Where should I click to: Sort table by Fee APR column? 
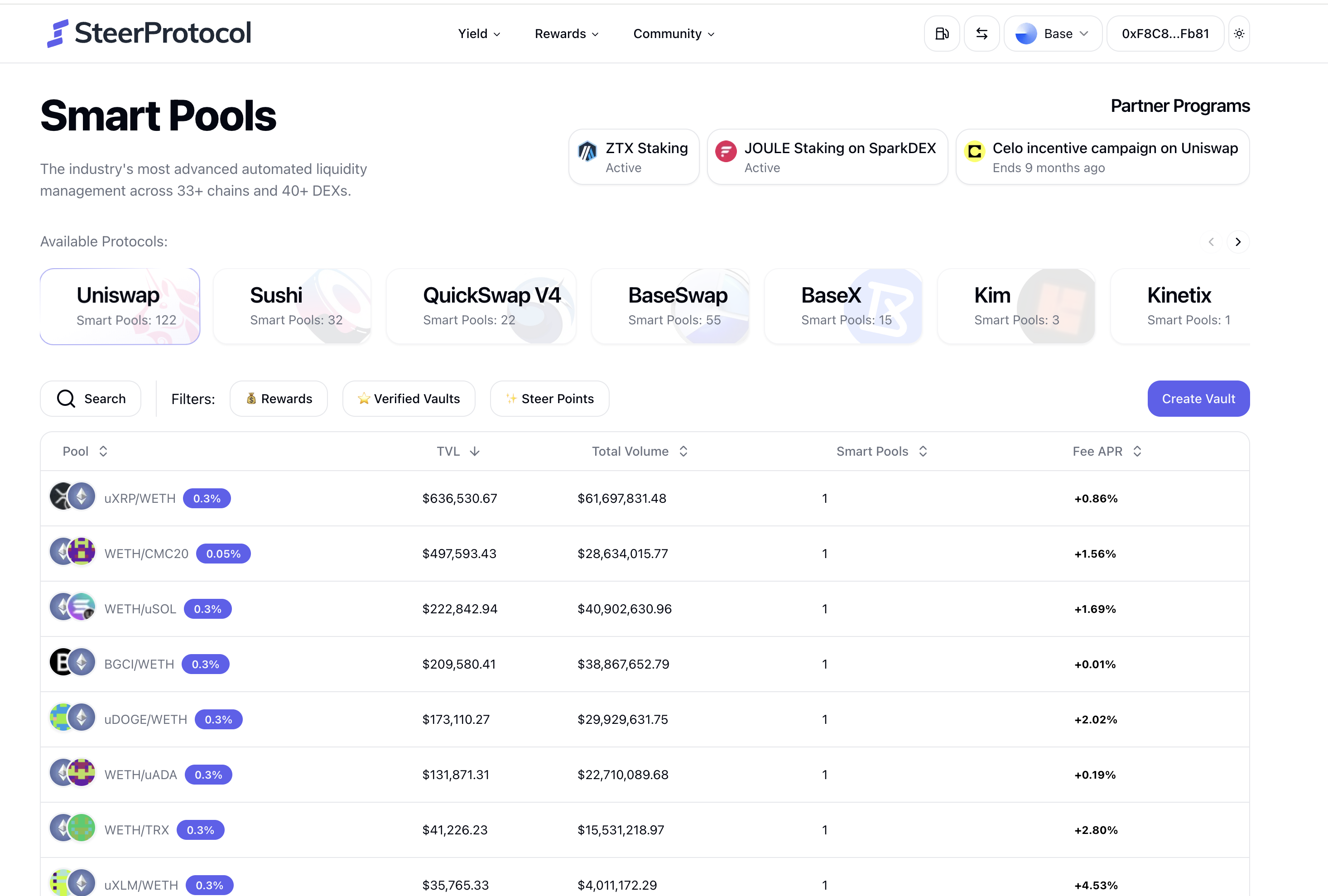(x=1107, y=452)
